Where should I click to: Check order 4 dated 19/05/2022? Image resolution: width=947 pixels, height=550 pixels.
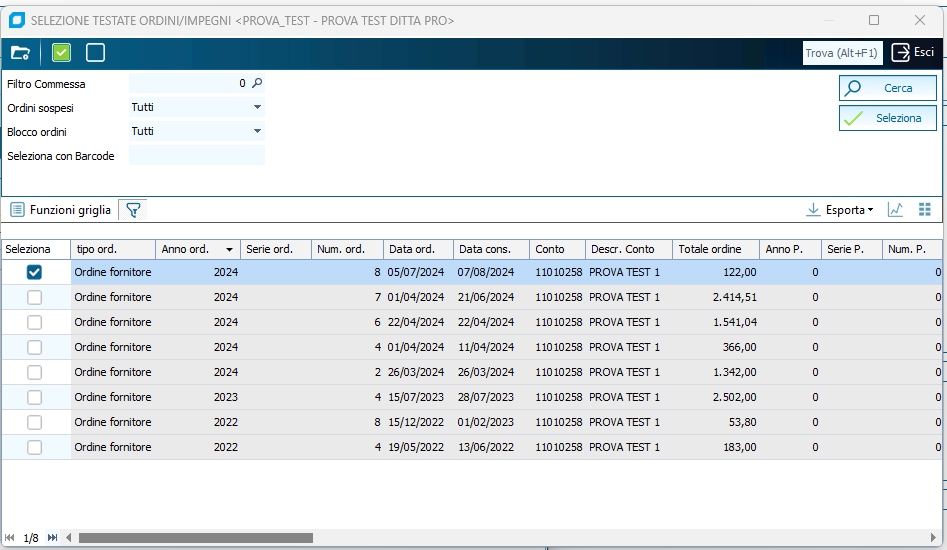click(34, 447)
